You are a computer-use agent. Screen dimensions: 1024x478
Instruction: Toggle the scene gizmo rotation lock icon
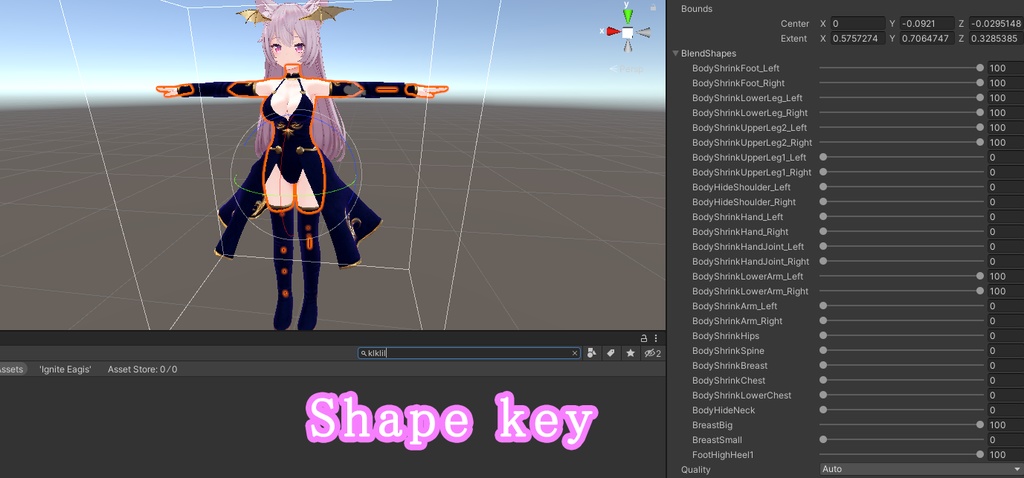coord(654,7)
